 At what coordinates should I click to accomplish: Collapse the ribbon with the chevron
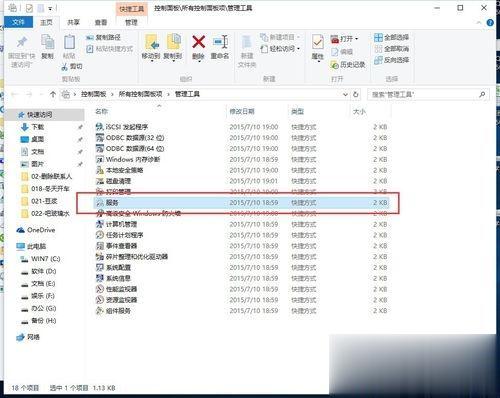tap(479, 23)
